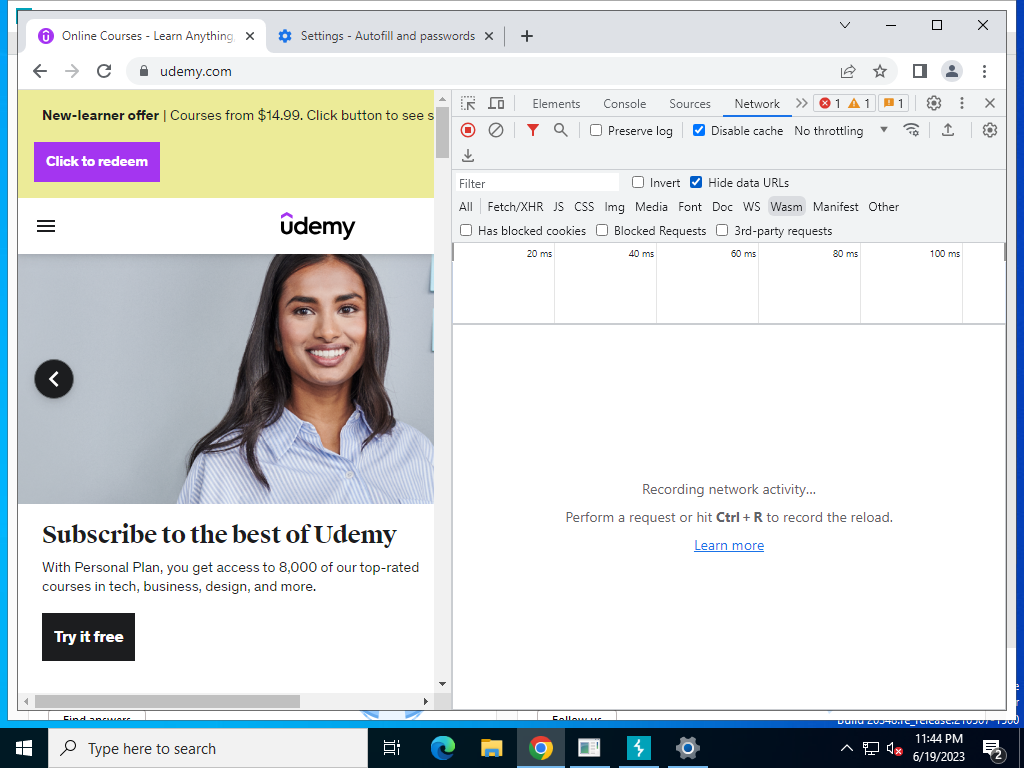Click the horizontal page scrollbar thumb
This screenshot has width=1024, height=768.
(167, 701)
